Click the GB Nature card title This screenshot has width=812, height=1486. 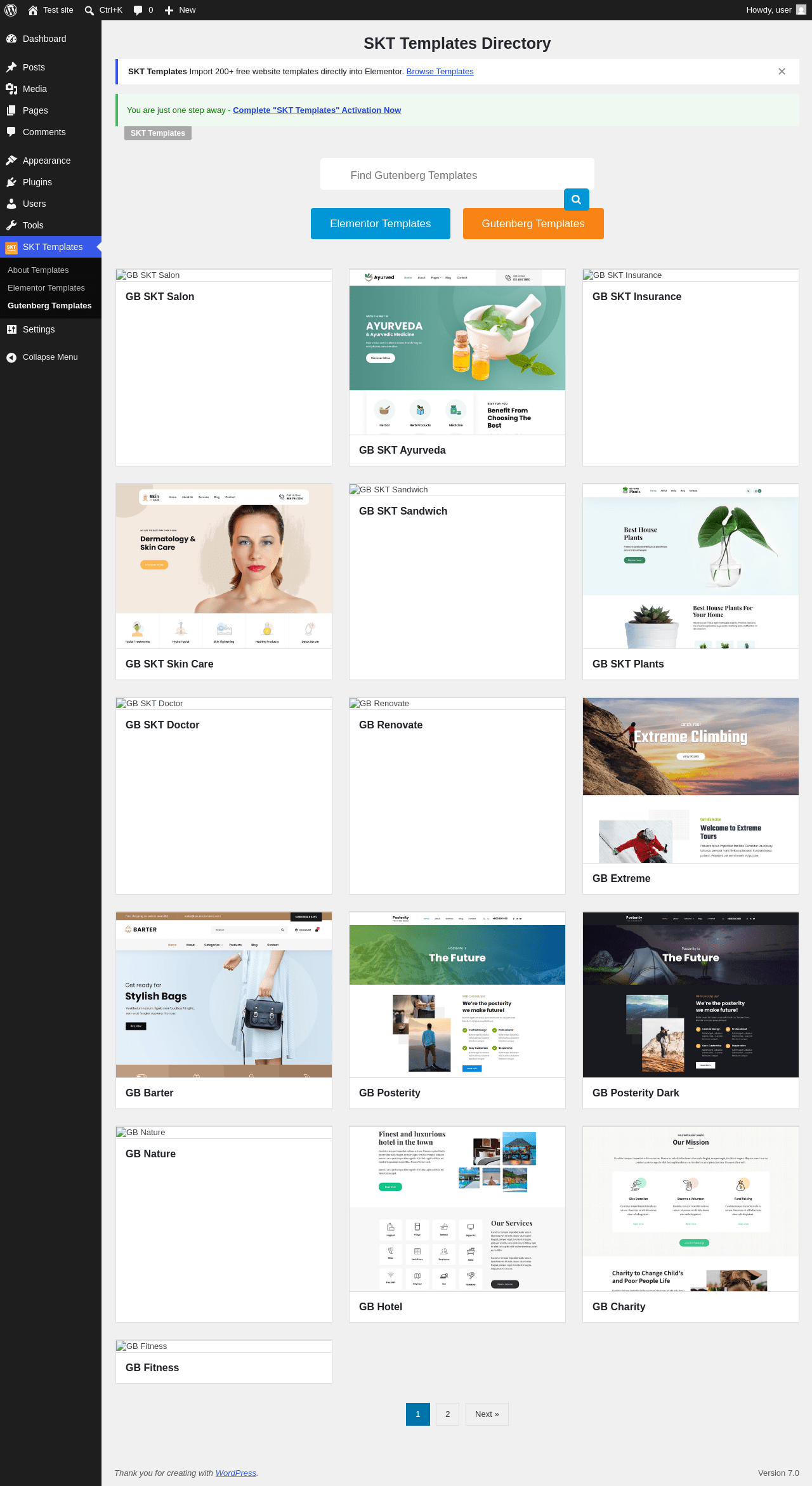coord(151,1154)
